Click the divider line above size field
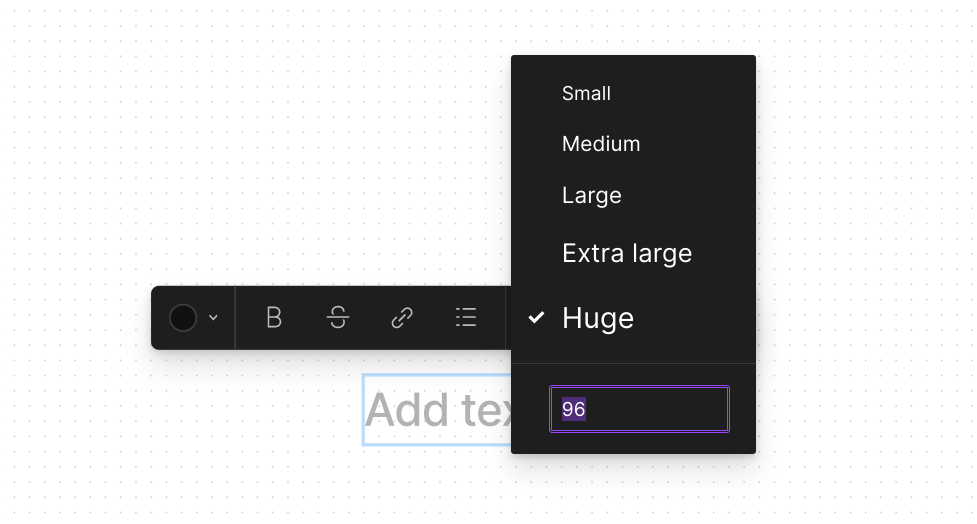Image resolution: width=977 pixels, height=524 pixels. [x=633, y=363]
